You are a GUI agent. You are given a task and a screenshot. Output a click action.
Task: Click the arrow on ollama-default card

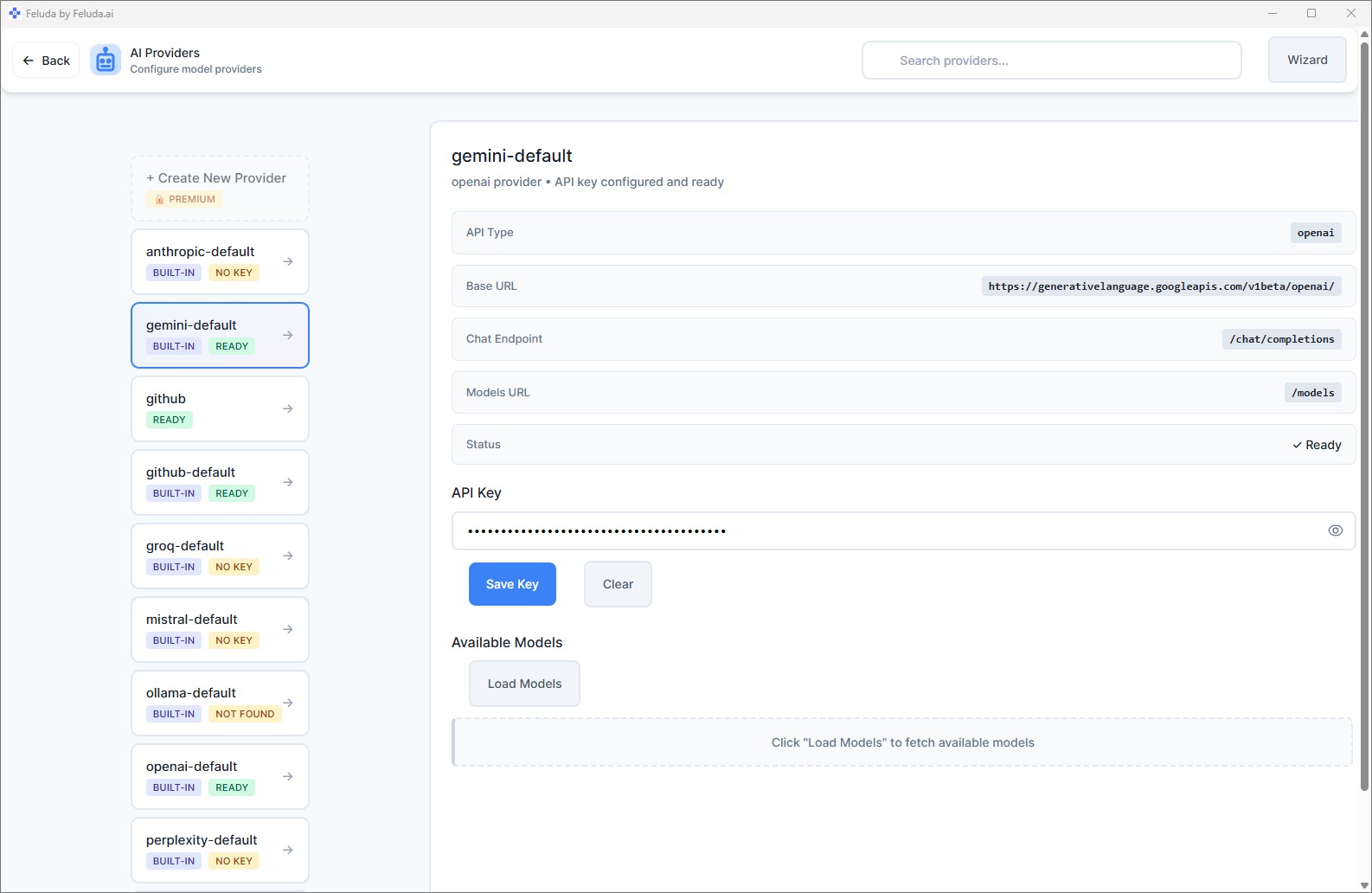(x=288, y=703)
